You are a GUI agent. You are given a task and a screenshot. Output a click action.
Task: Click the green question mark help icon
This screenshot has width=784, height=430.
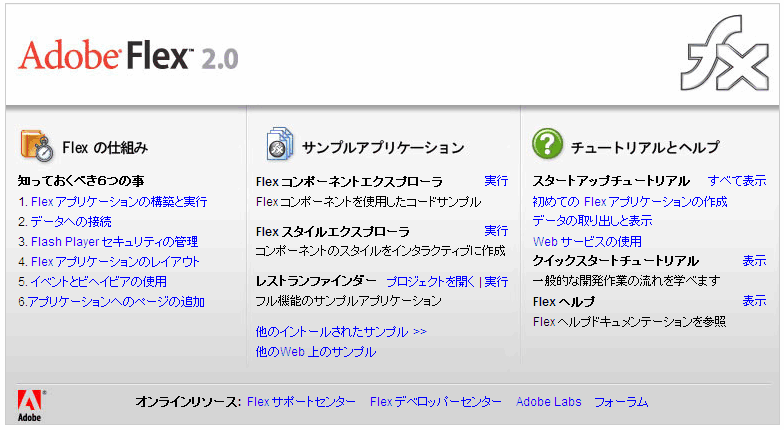547,144
